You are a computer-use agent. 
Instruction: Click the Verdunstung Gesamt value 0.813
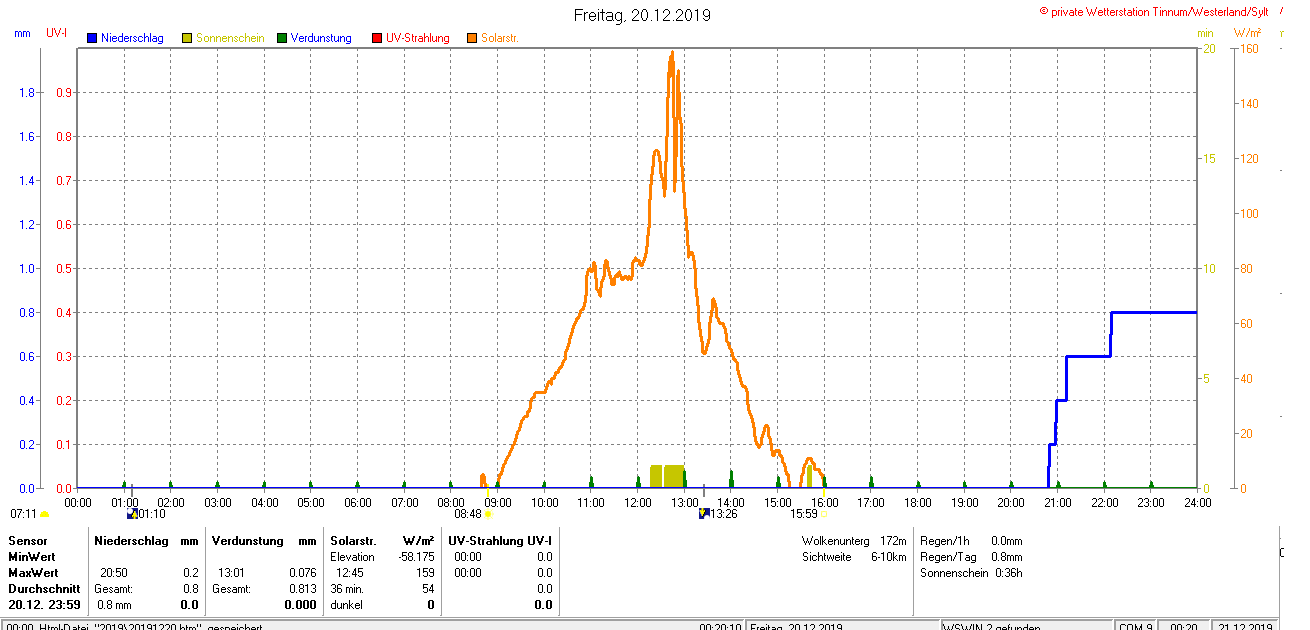click(x=303, y=589)
